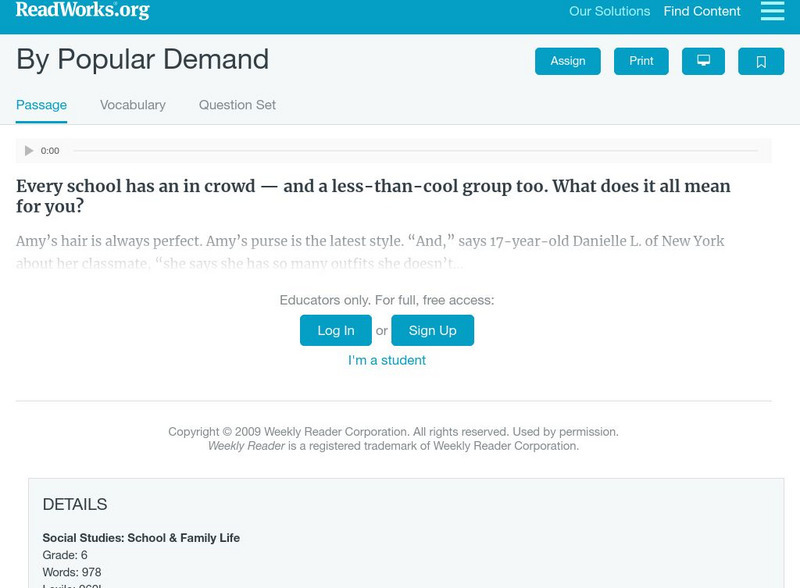This screenshot has height=588, width=800.
Task: Bookmark this passage
Action: point(762,60)
